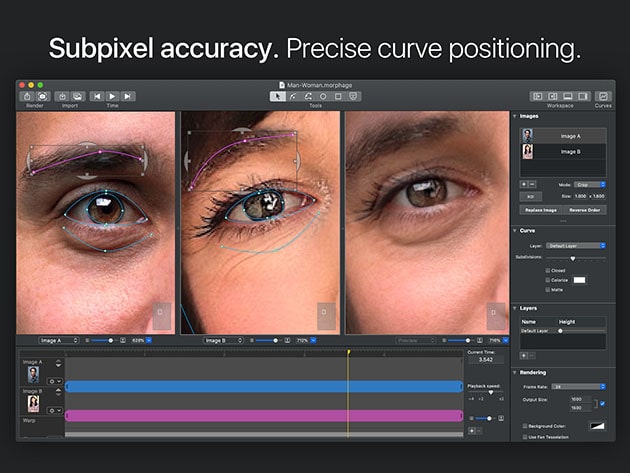Select the rectangle tool
This screenshot has width=630, height=473.
coord(338,96)
